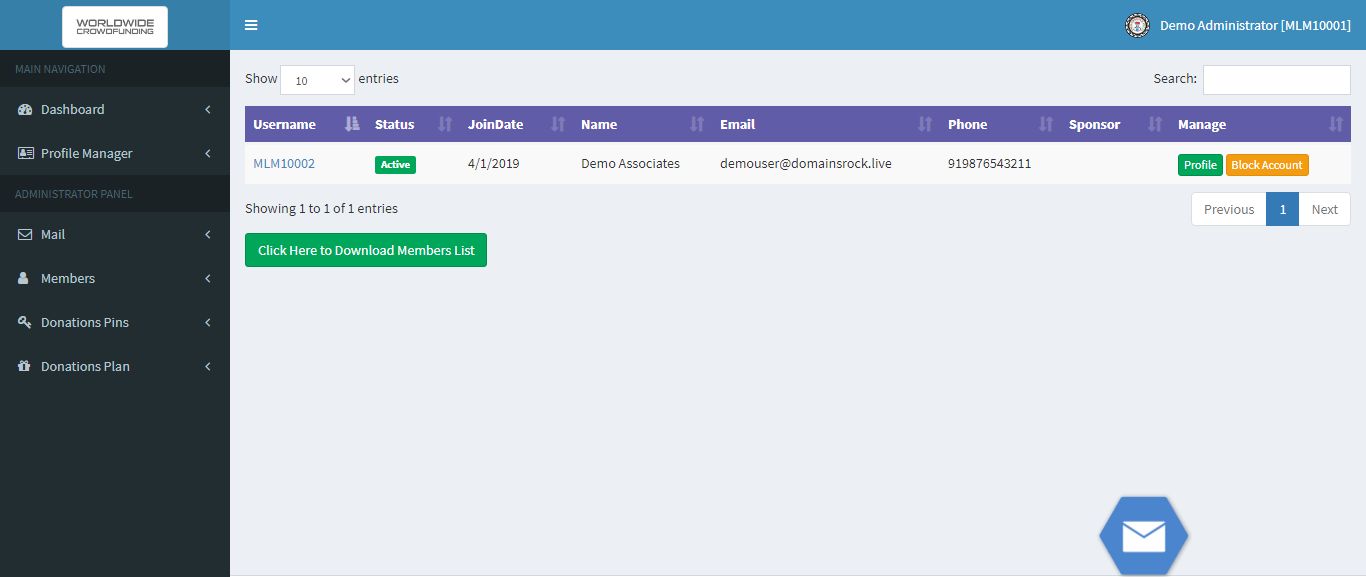Viewport: 1366px width, 577px height.
Task: Click the Worldwide Crowdfunding logo
Action: tap(115, 27)
